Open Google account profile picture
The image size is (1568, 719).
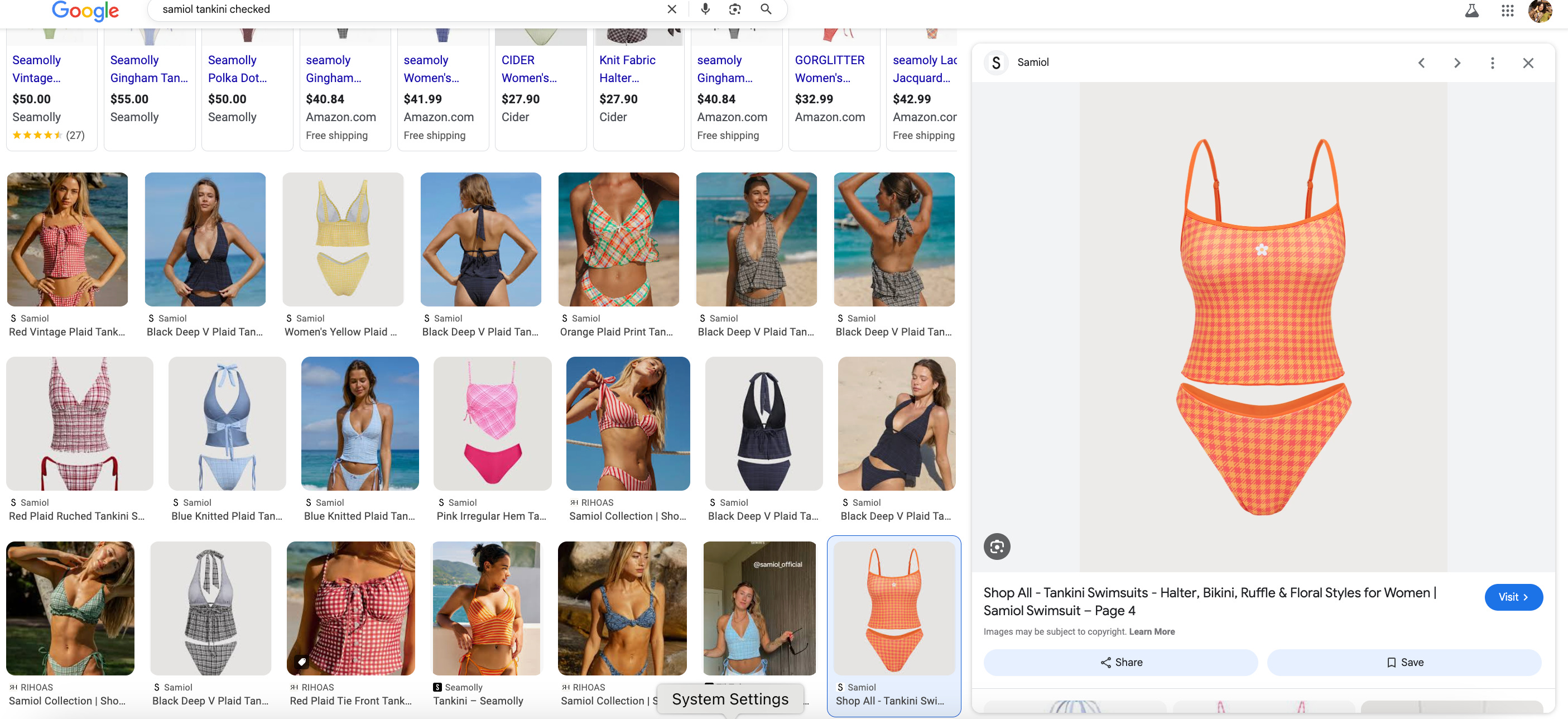tap(1540, 11)
